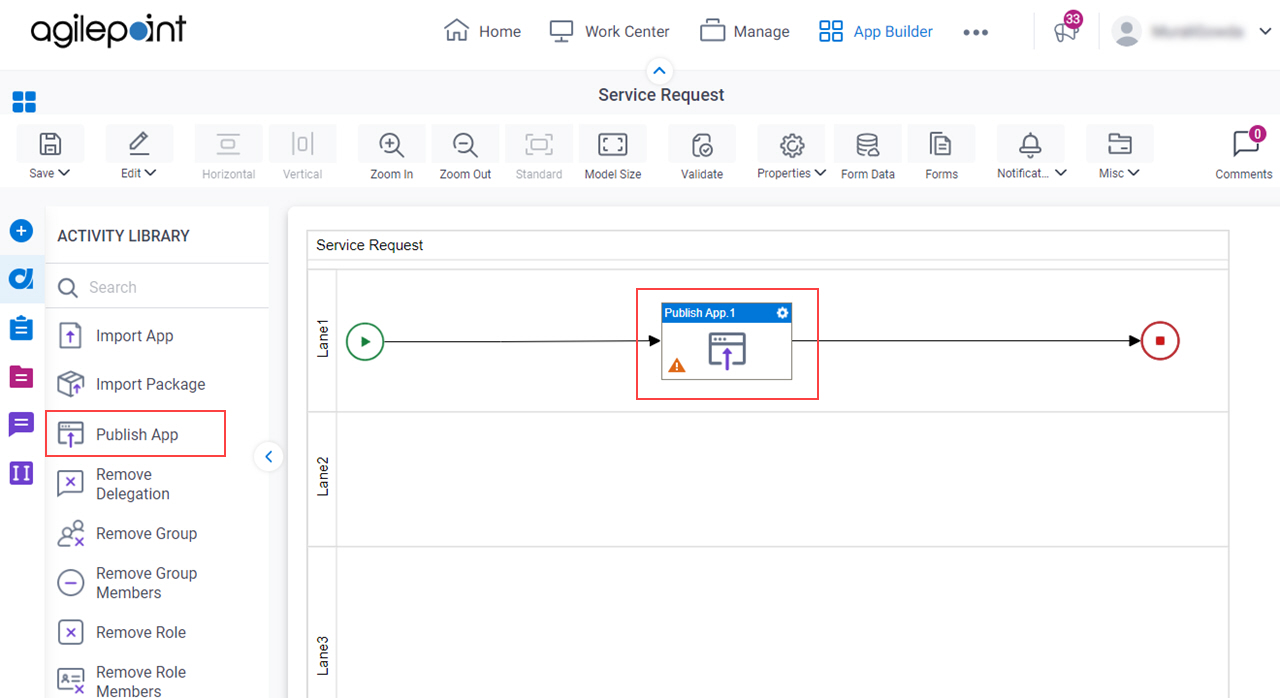The height and width of the screenshot is (698, 1280).
Task: Click the blue grid apps icon
Action: click(24, 102)
